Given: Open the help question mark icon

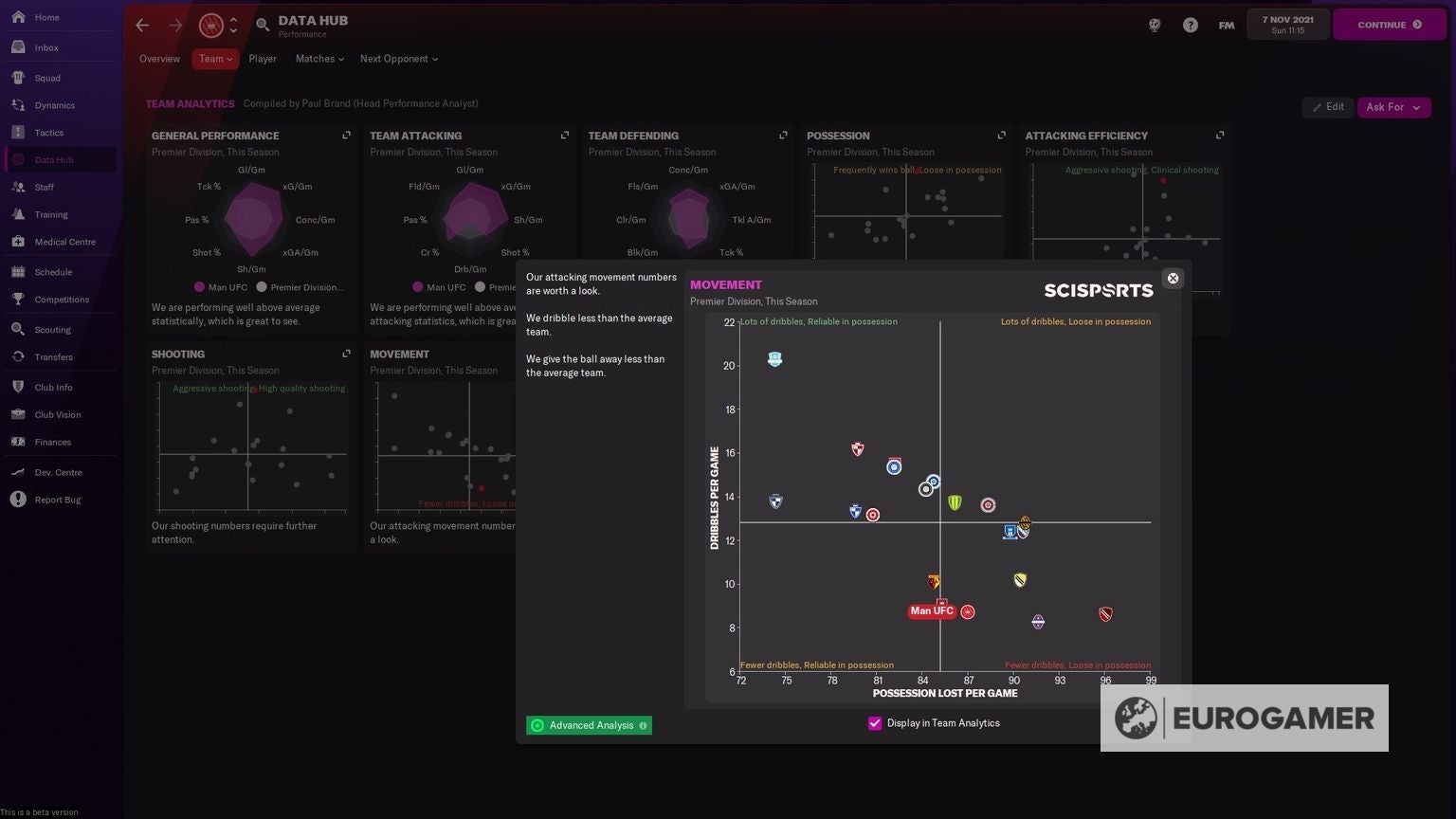Looking at the screenshot, I should coord(1191,26).
